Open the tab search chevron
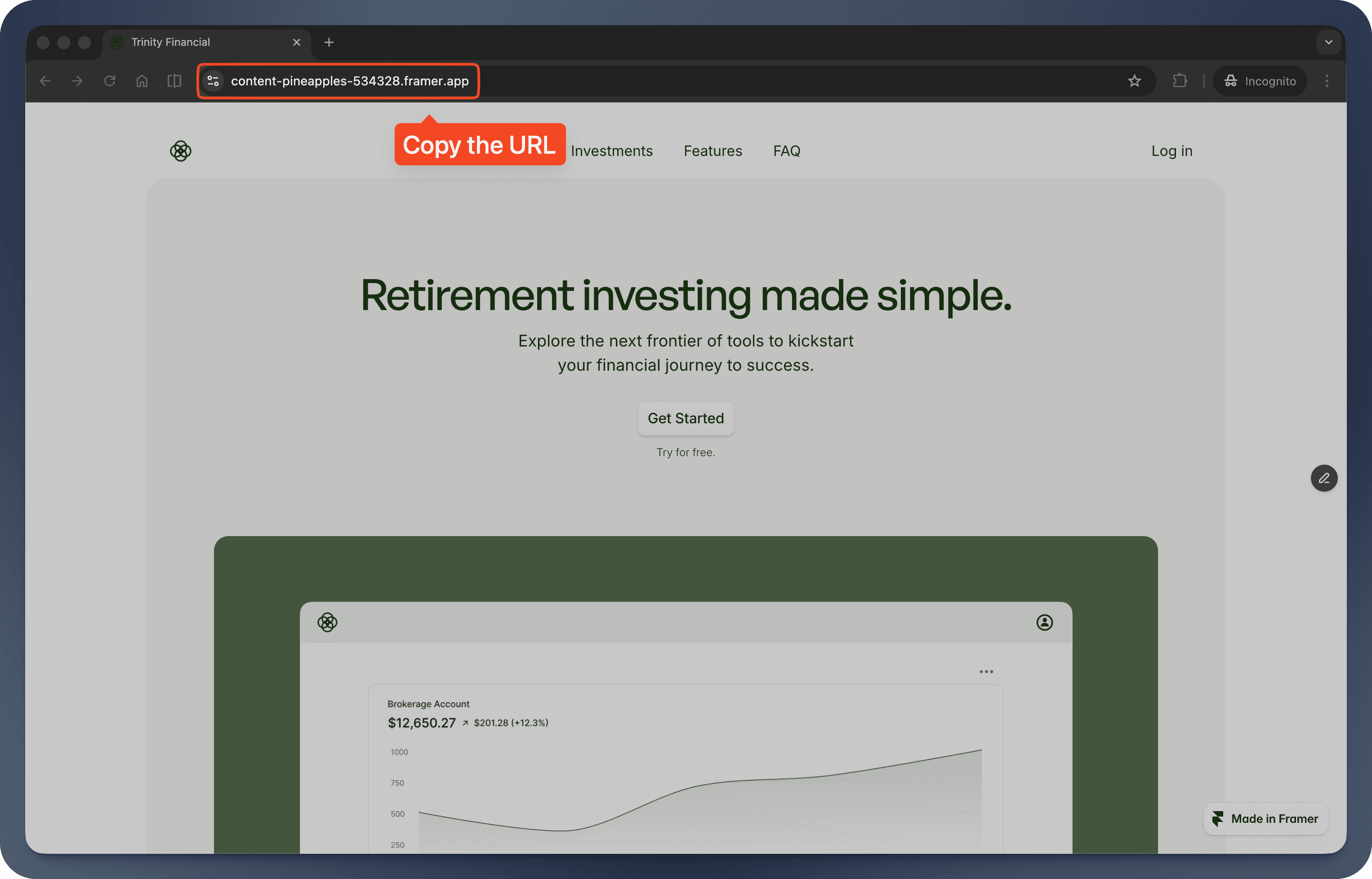The width and height of the screenshot is (1372, 879). [x=1328, y=42]
